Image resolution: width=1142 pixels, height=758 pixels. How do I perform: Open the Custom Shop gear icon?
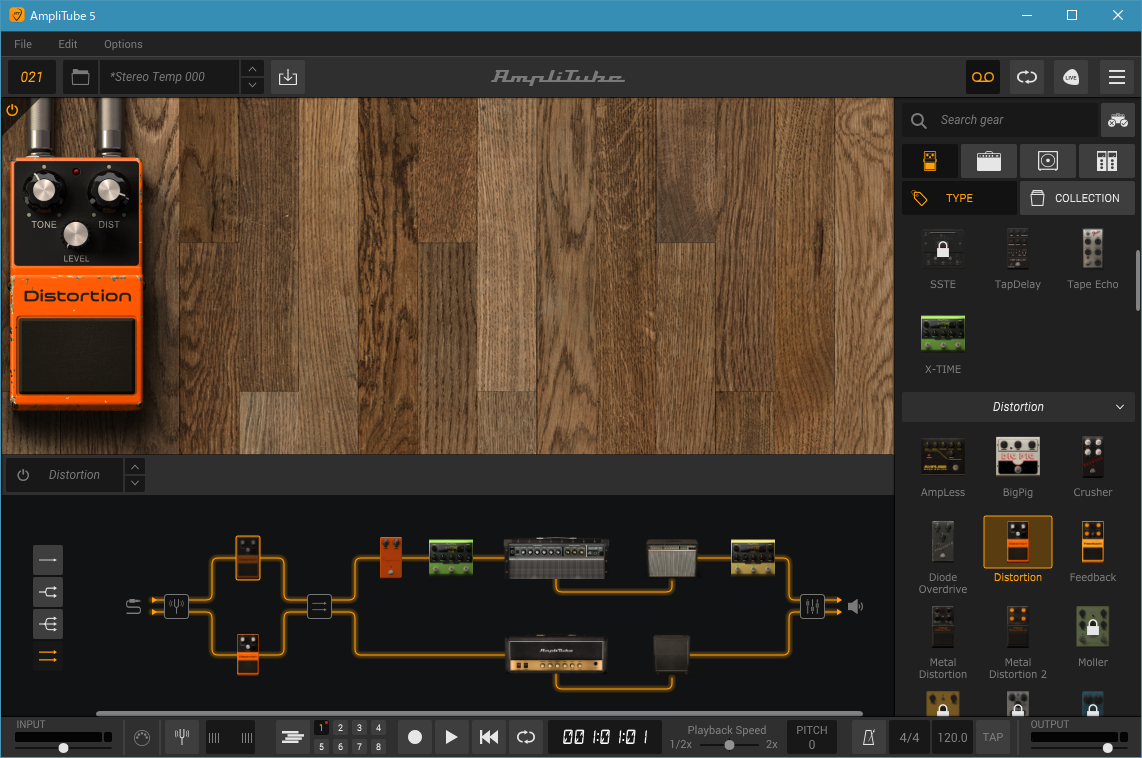pyautogui.click(x=1117, y=120)
